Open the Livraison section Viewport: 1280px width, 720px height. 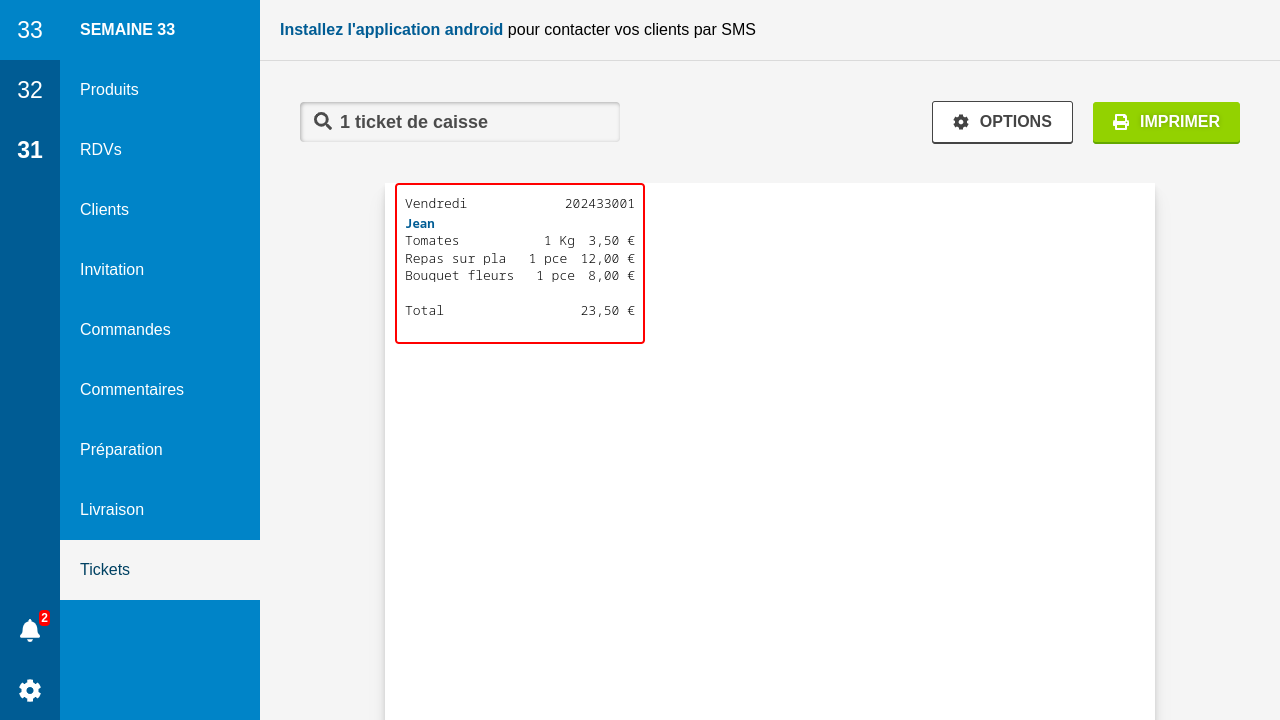[x=112, y=510]
